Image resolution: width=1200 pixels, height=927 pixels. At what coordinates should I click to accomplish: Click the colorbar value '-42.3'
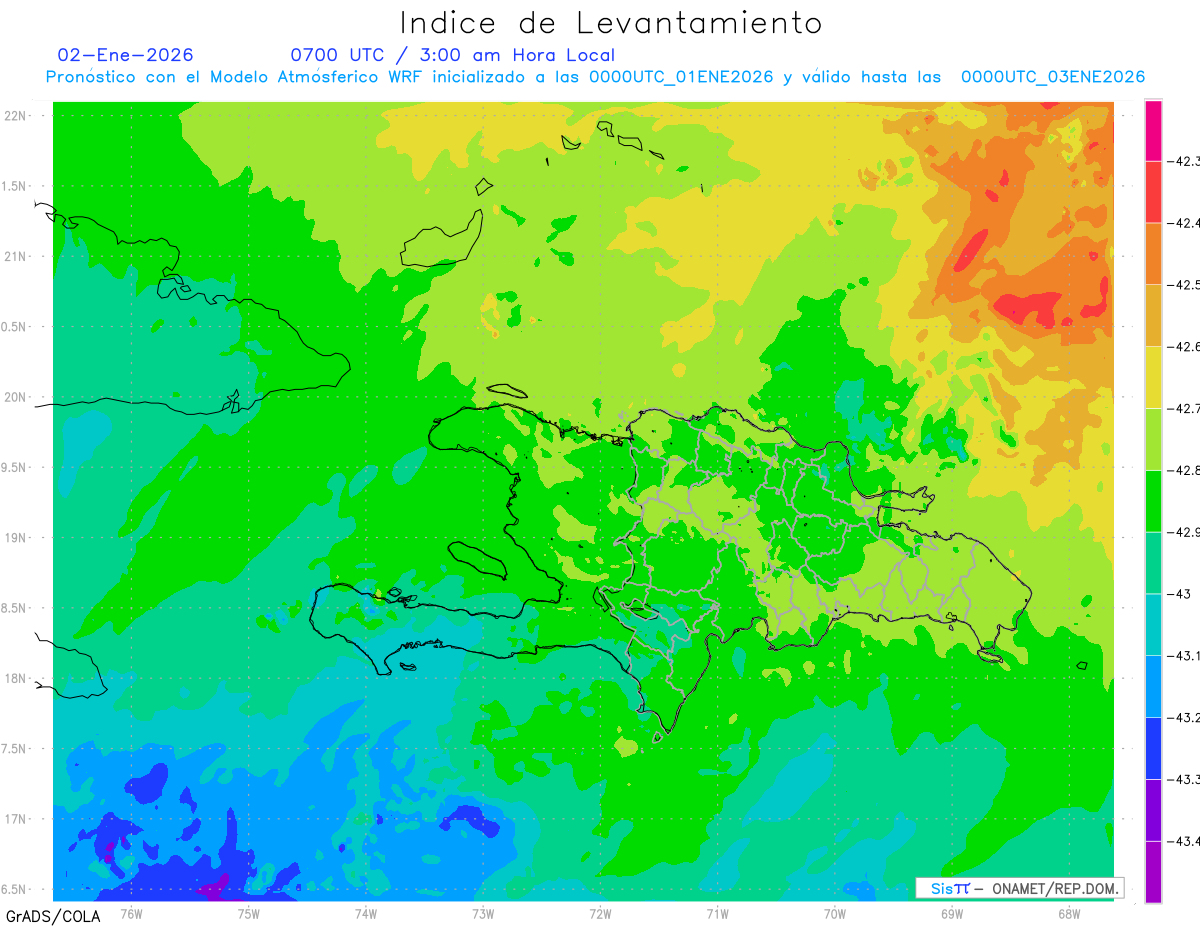click(x=1185, y=161)
